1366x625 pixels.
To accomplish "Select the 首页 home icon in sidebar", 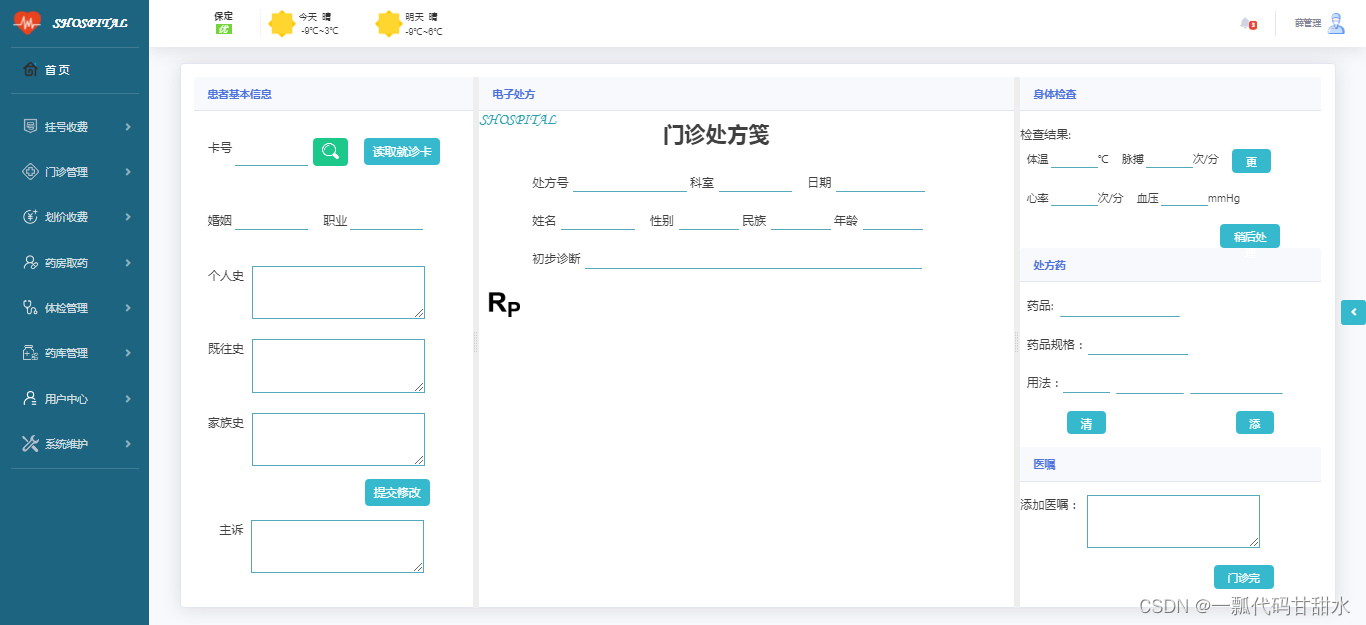I will click(x=30, y=70).
